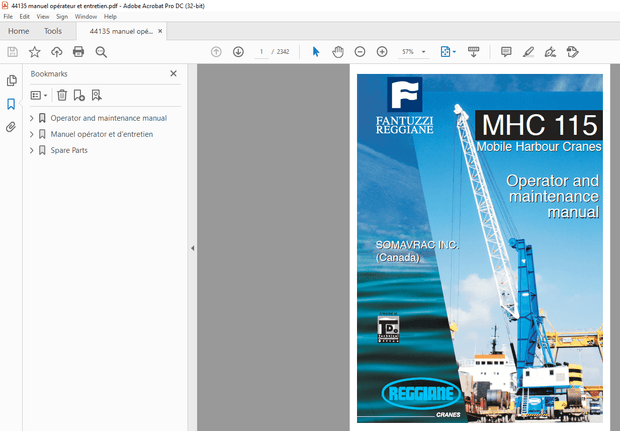Screen dimensions: 620x431
Task: Select the Highlight text pen tool
Action: point(528,52)
